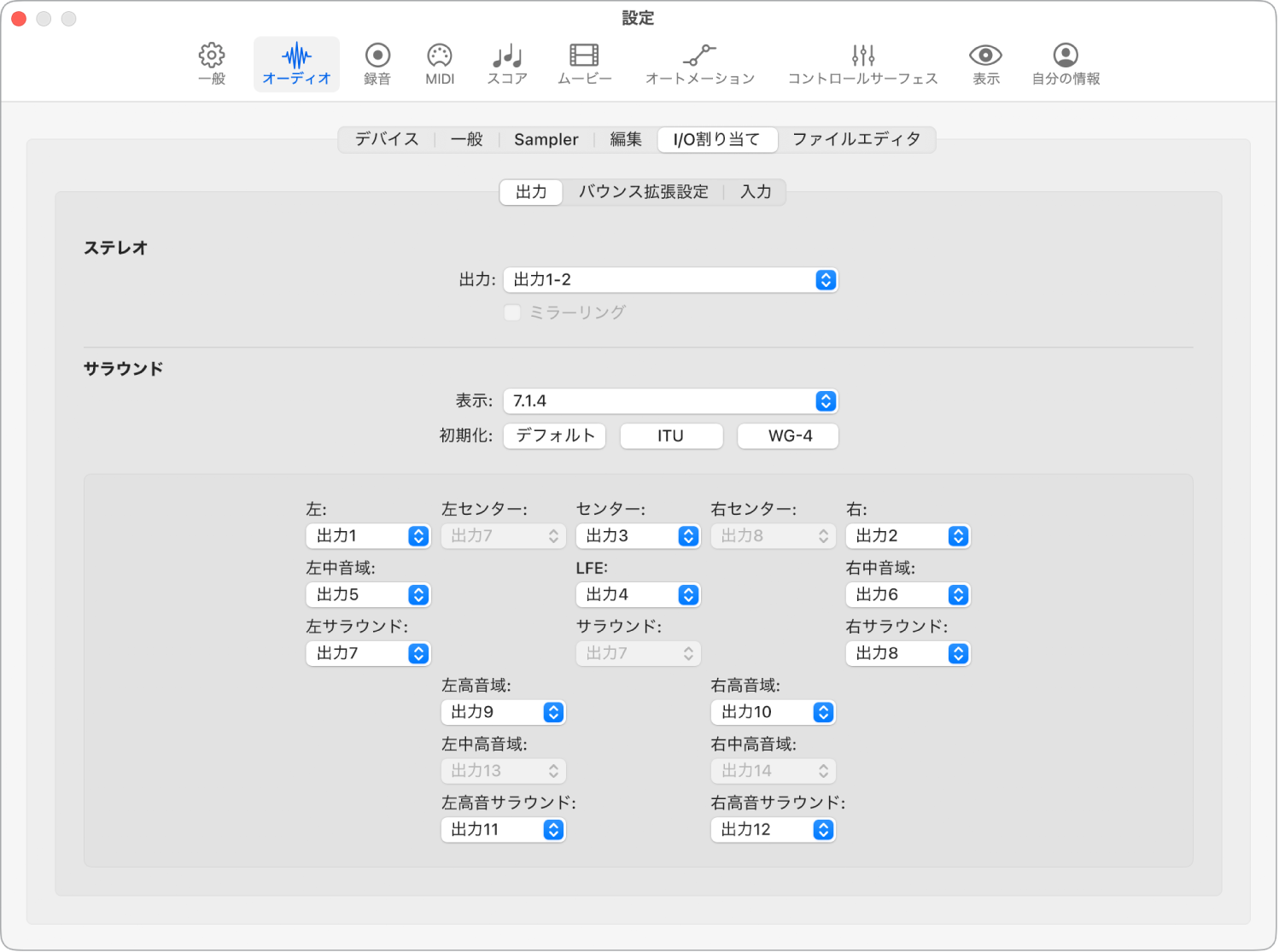Open the MIDI settings pane

(440, 64)
